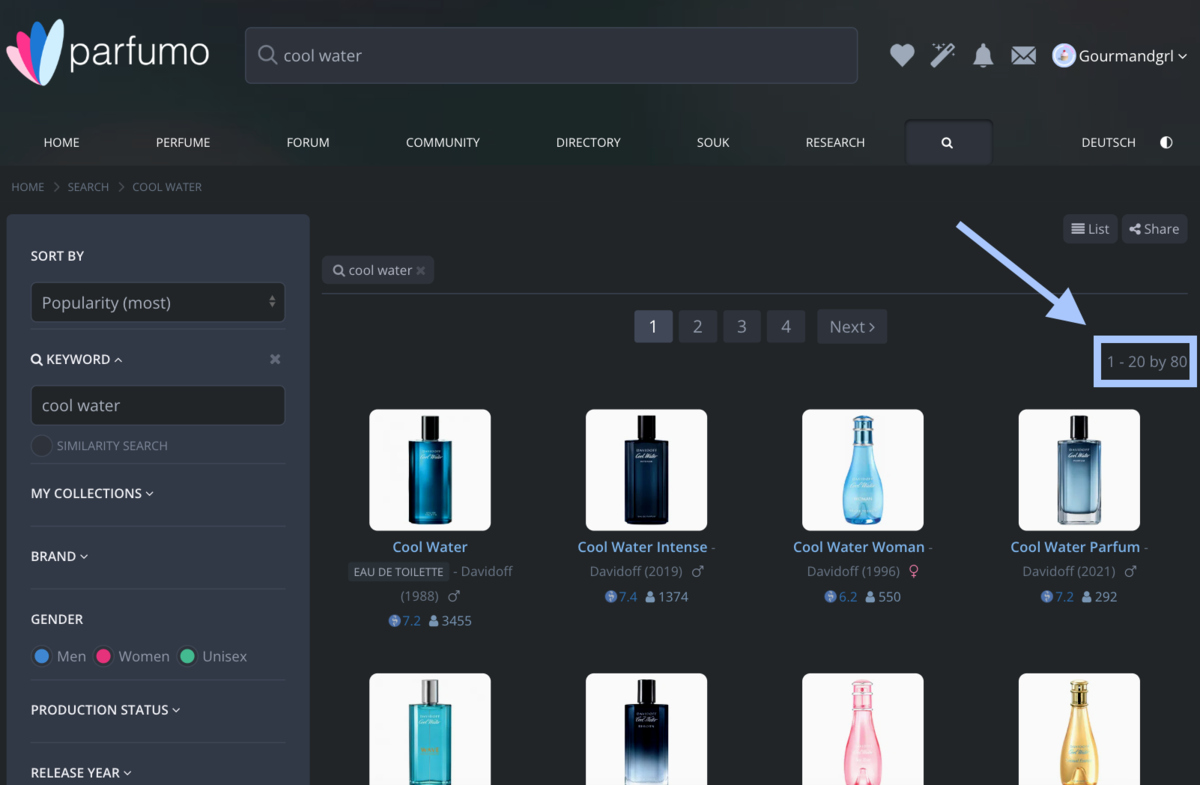Enable the Similarity Search toggle

click(x=42, y=446)
